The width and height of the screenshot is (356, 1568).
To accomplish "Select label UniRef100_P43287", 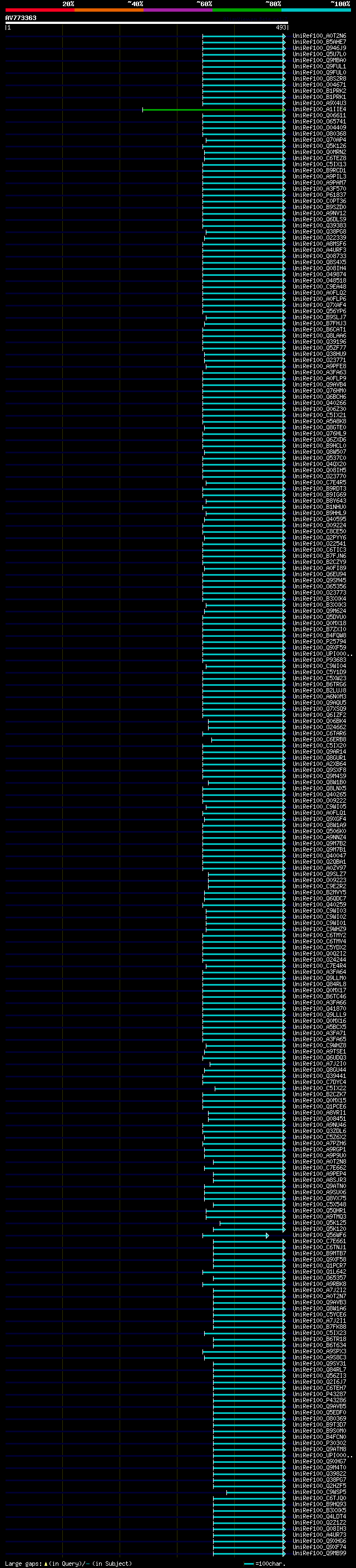I will (x=319, y=1394).
